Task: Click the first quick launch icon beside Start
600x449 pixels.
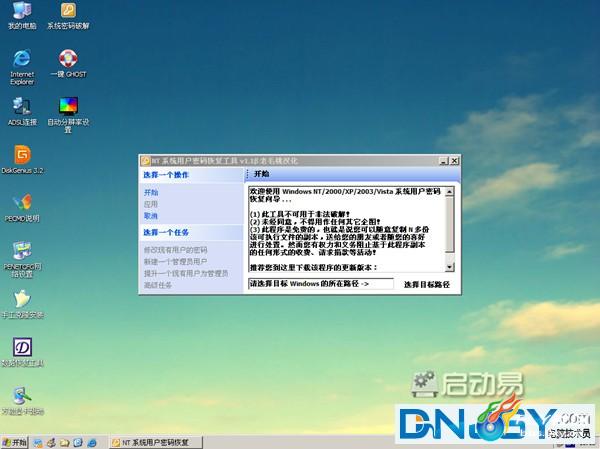Action: click(x=38, y=443)
